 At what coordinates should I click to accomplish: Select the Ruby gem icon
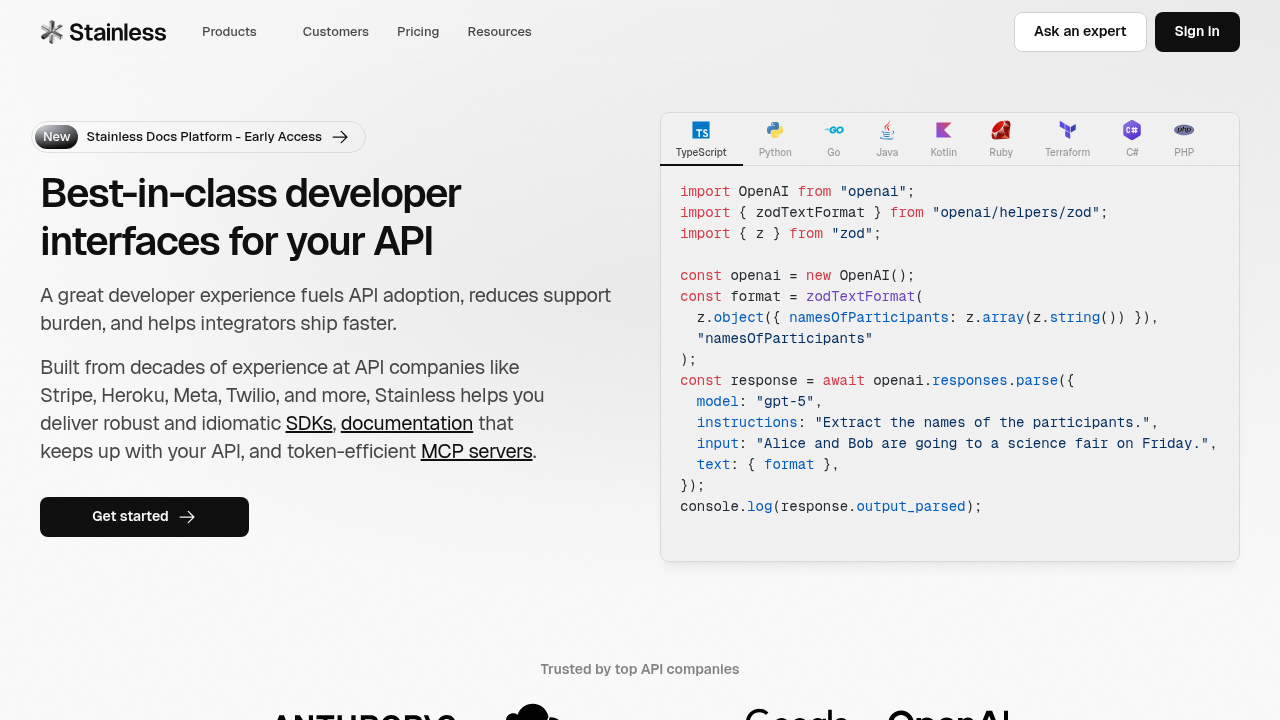click(1001, 130)
